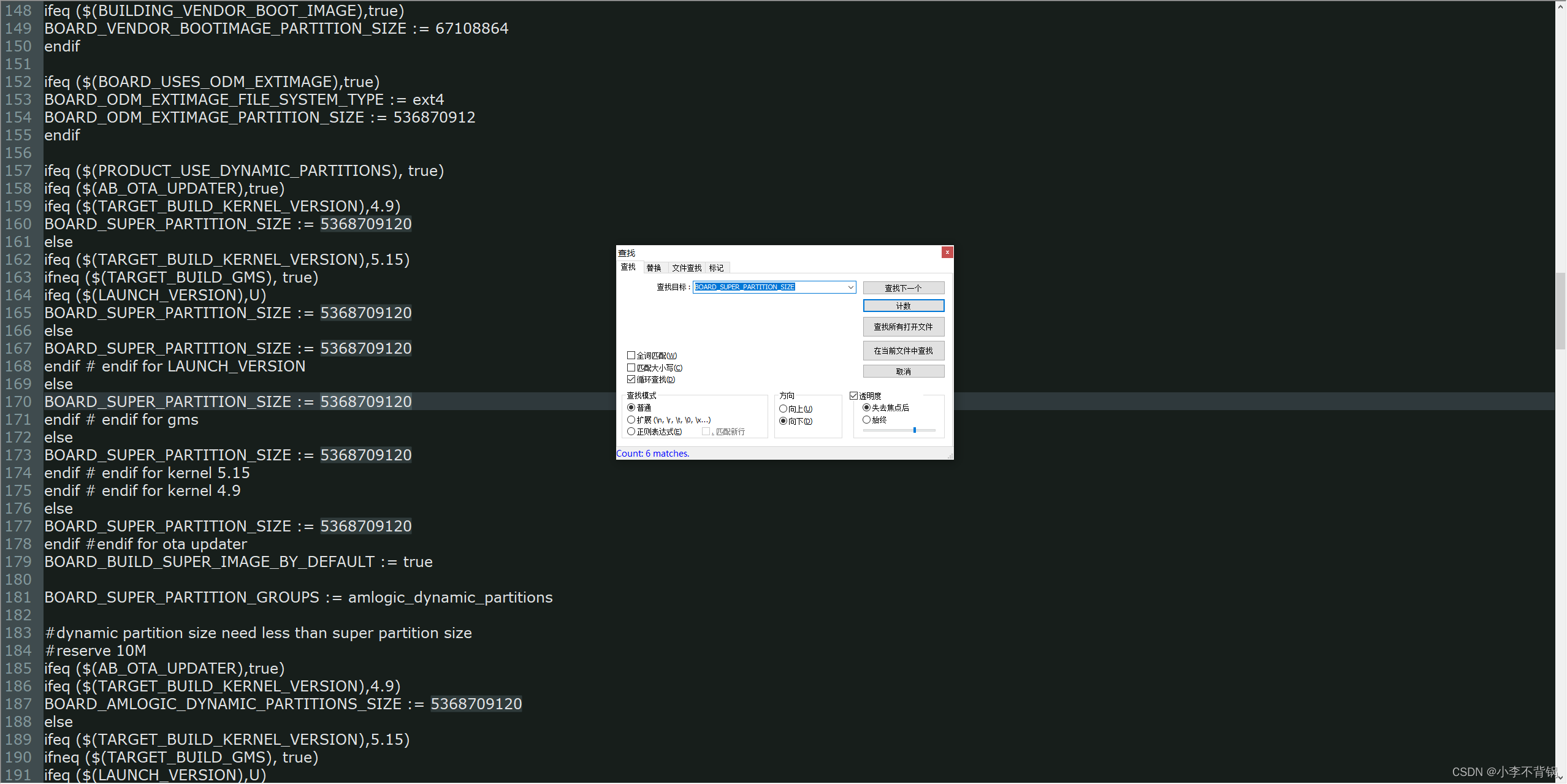Click the dynamic partition size comment line 183
The width and height of the screenshot is (1567, 784).
[x=258, y=633]
